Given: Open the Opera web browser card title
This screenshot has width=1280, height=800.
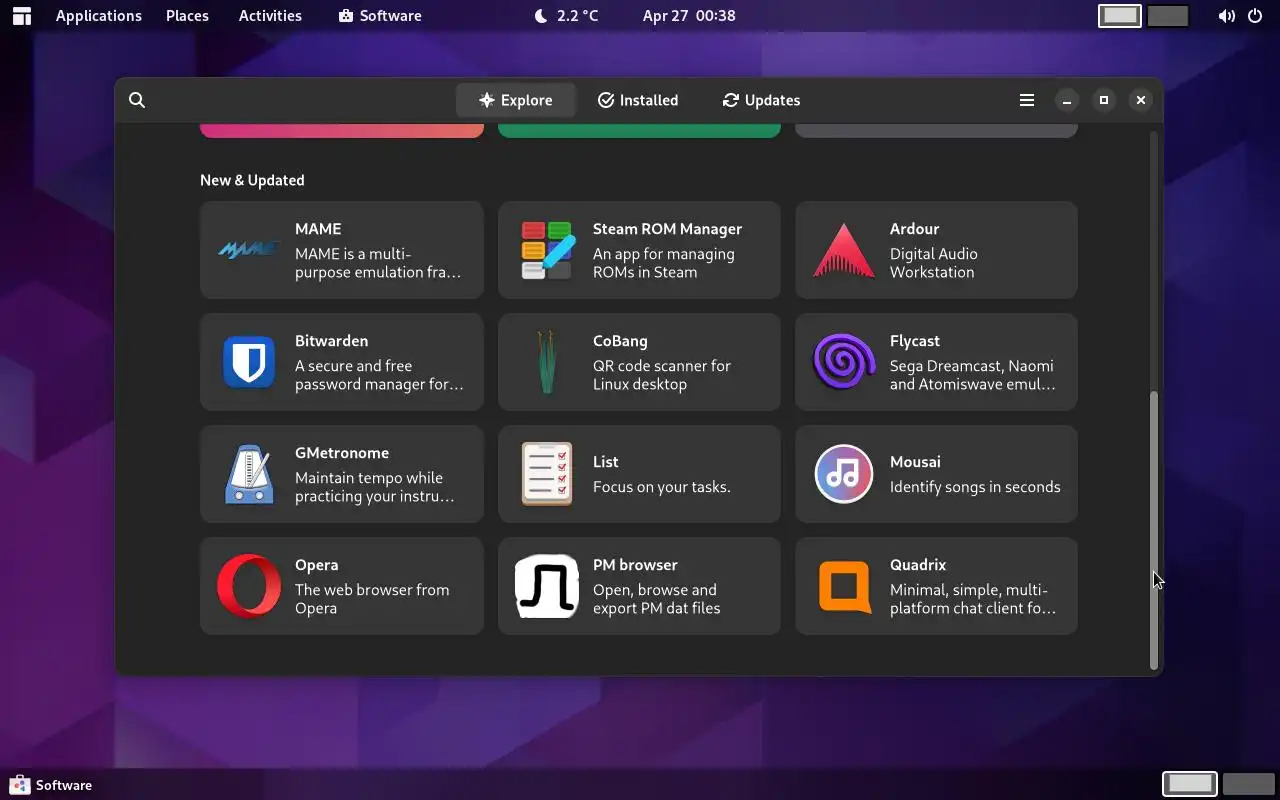Looking at the screenshot, I should tap(317, 565).
